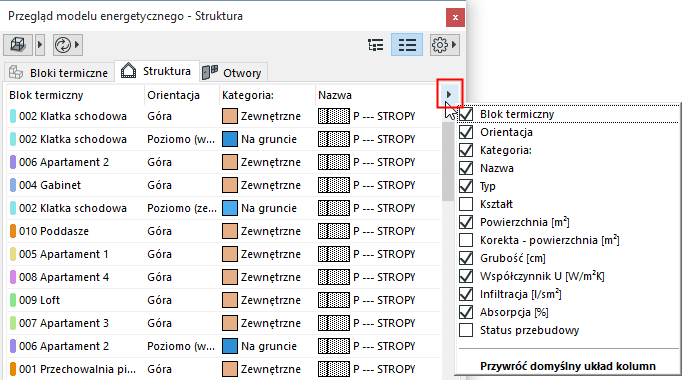Open the Bloki termiczne tab
Viewport: 682px width, 380px height.
59,73
